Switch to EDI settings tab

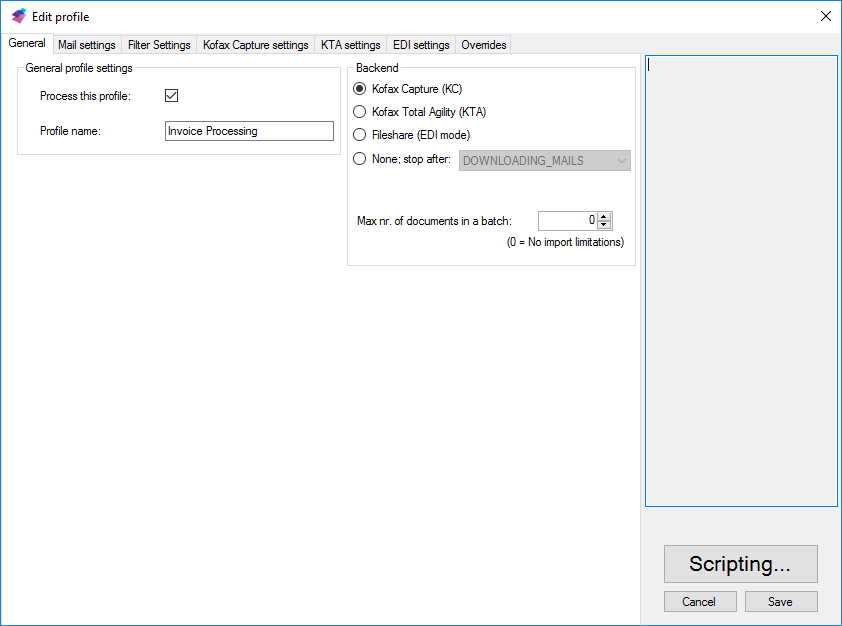[x=421, y=45]
